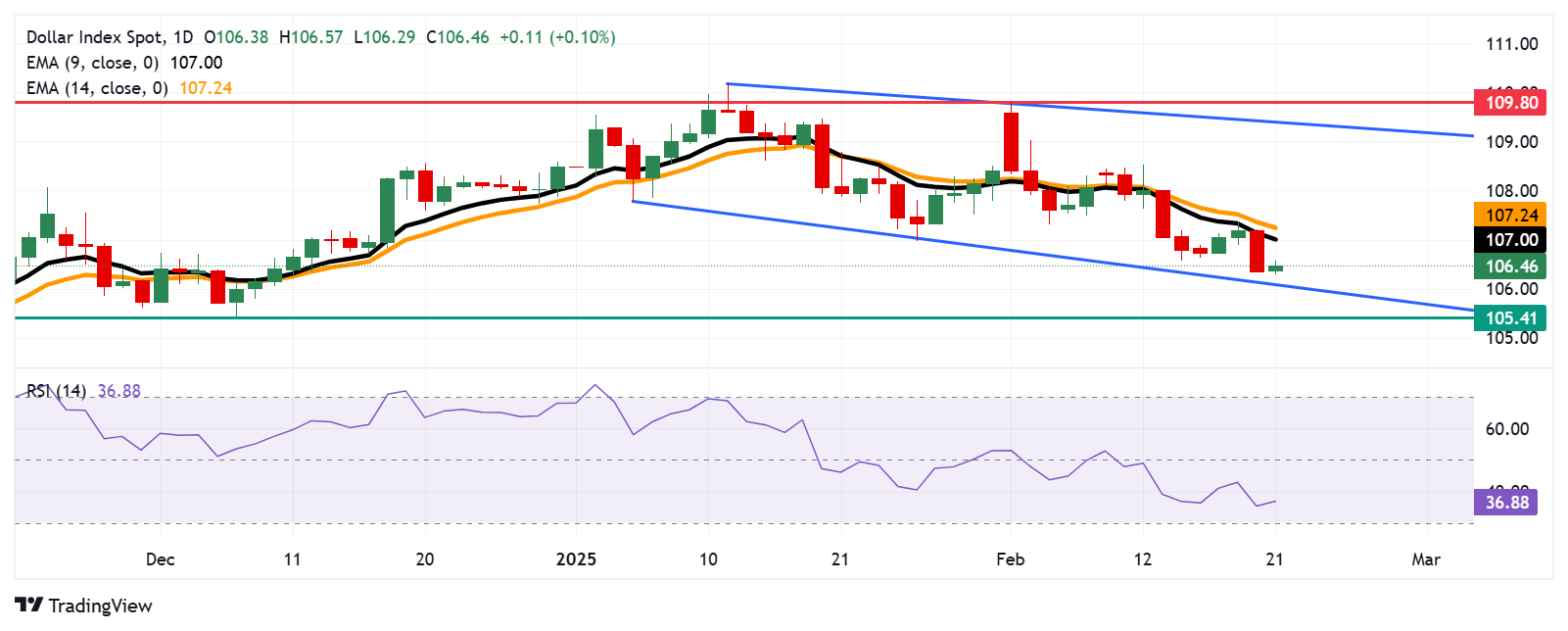Click the Feb date on time axis

(1010, 559)
